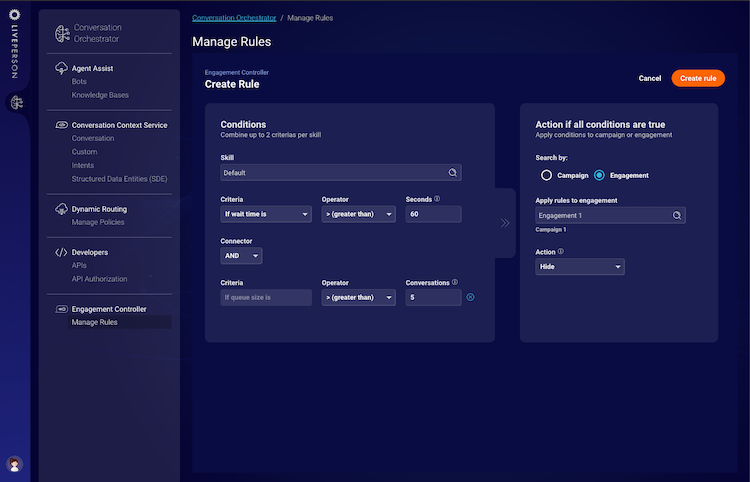Click the 'Manage Rules' breadcrumb text

coord(310,18)
